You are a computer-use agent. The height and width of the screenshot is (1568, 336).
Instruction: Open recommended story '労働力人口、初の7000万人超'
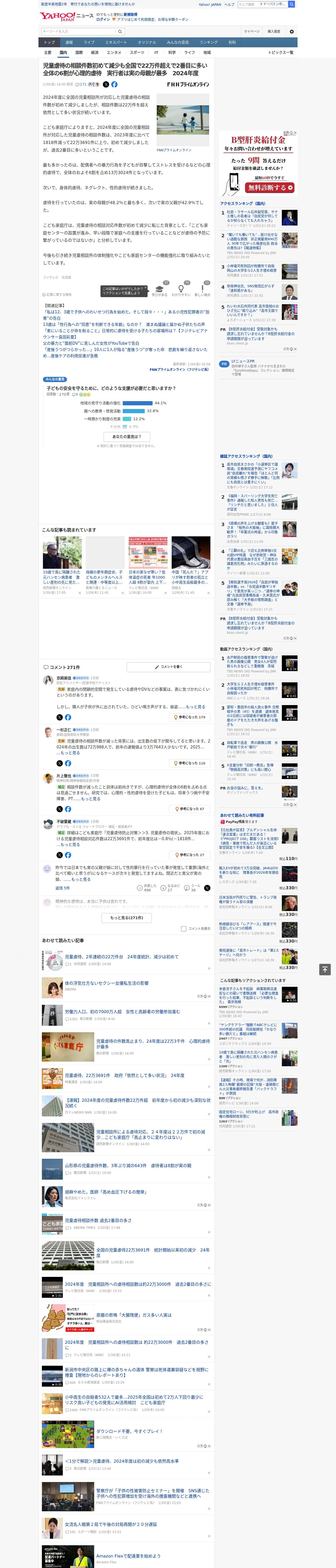click(x=122, y=1012)
